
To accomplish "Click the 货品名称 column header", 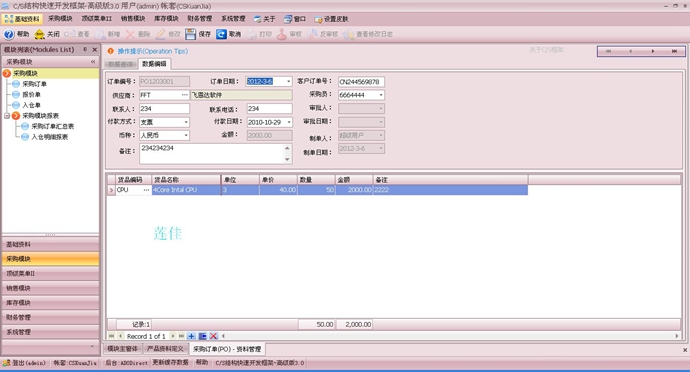I will click(x=186, y=180).
